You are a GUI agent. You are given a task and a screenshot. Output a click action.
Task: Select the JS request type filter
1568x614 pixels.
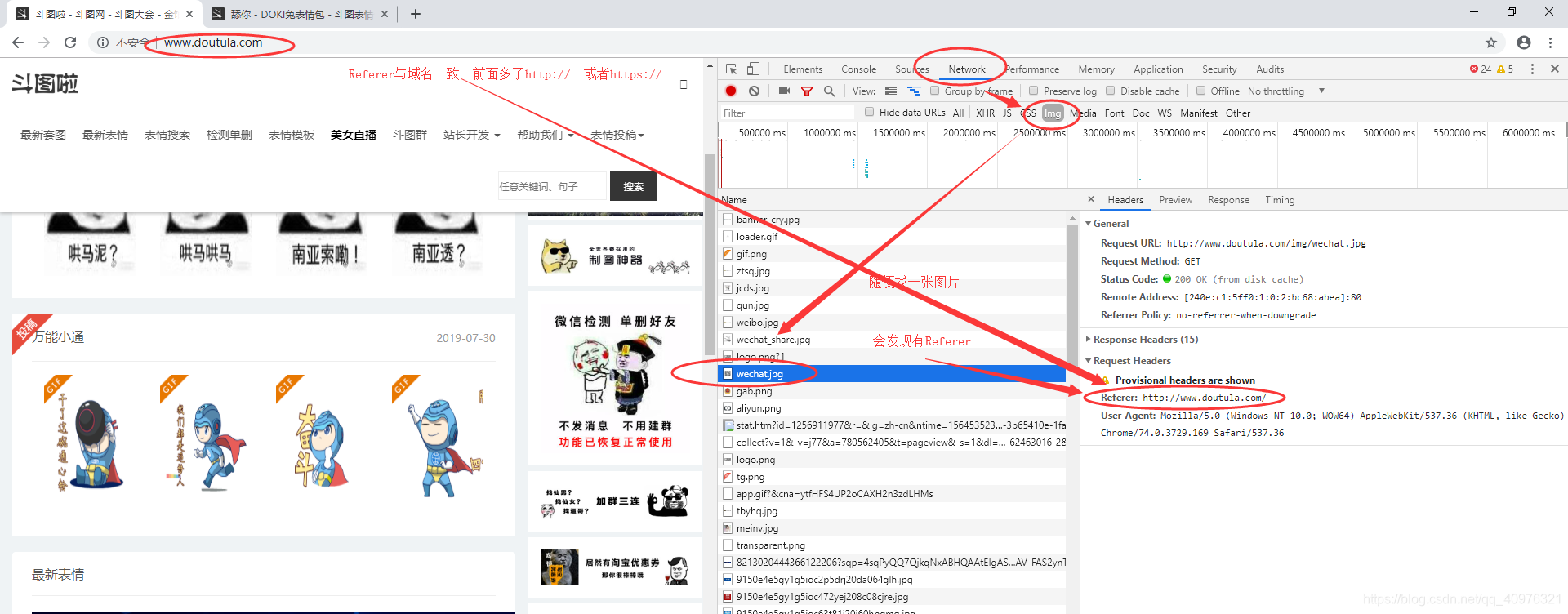click(x=1007, y=113)
